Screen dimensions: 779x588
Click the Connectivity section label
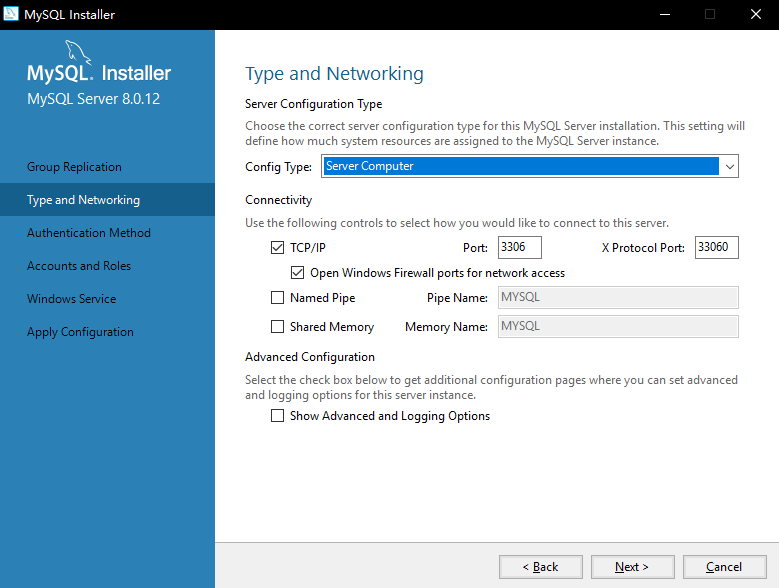coord(278,200)
